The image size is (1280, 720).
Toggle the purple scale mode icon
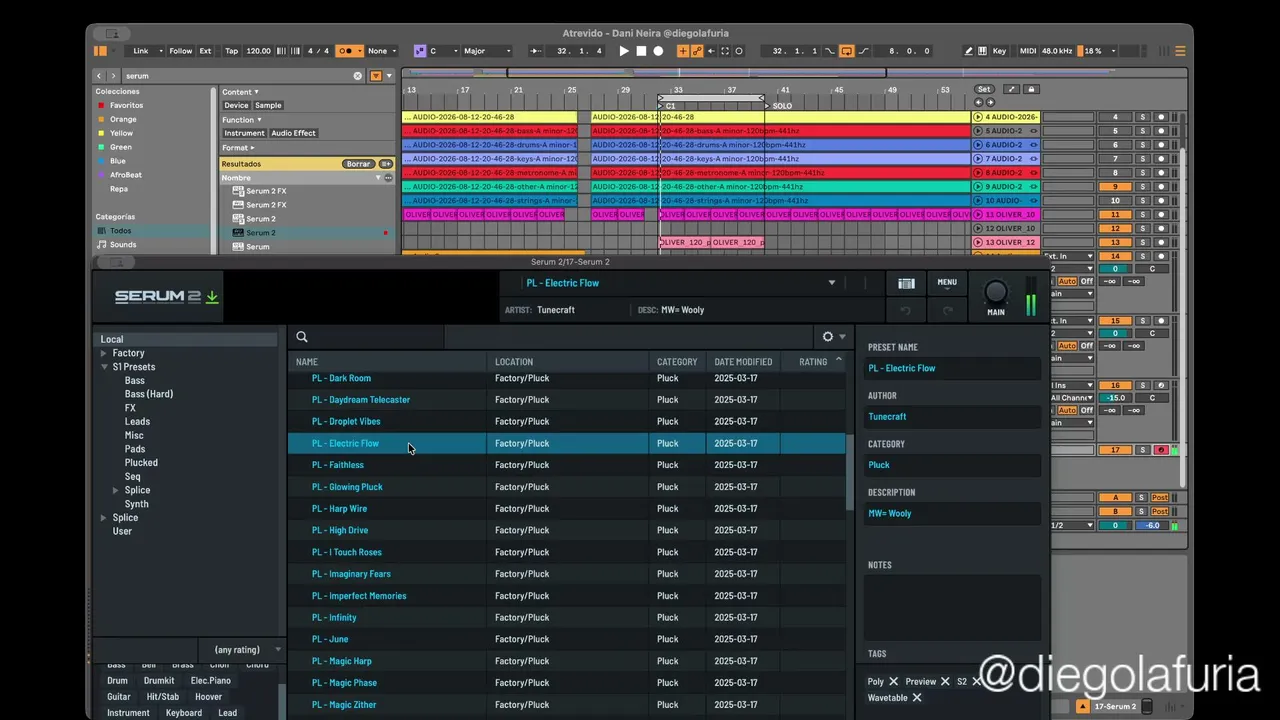pyautogui.click(x=420, y=51)
